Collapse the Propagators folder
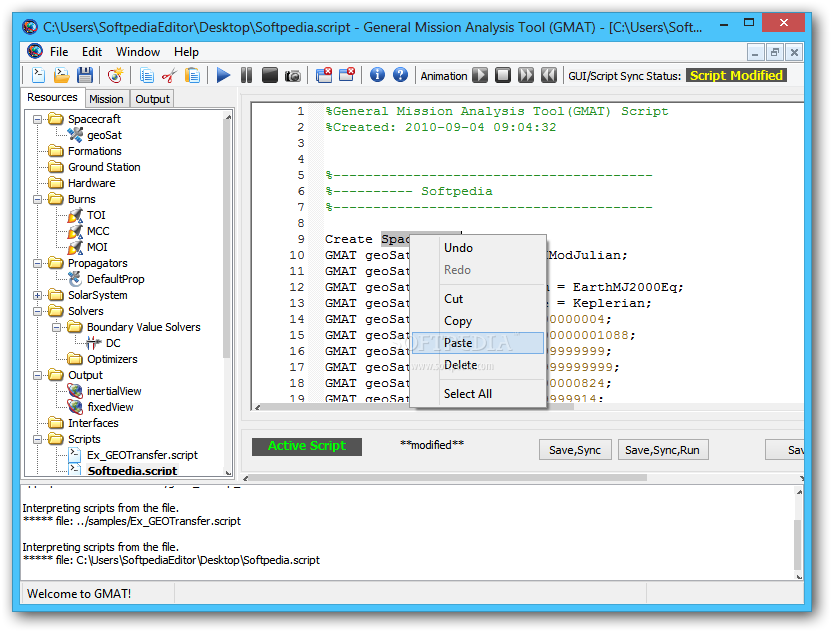Viewport: 832px width, 632px height. click(37, 263)
